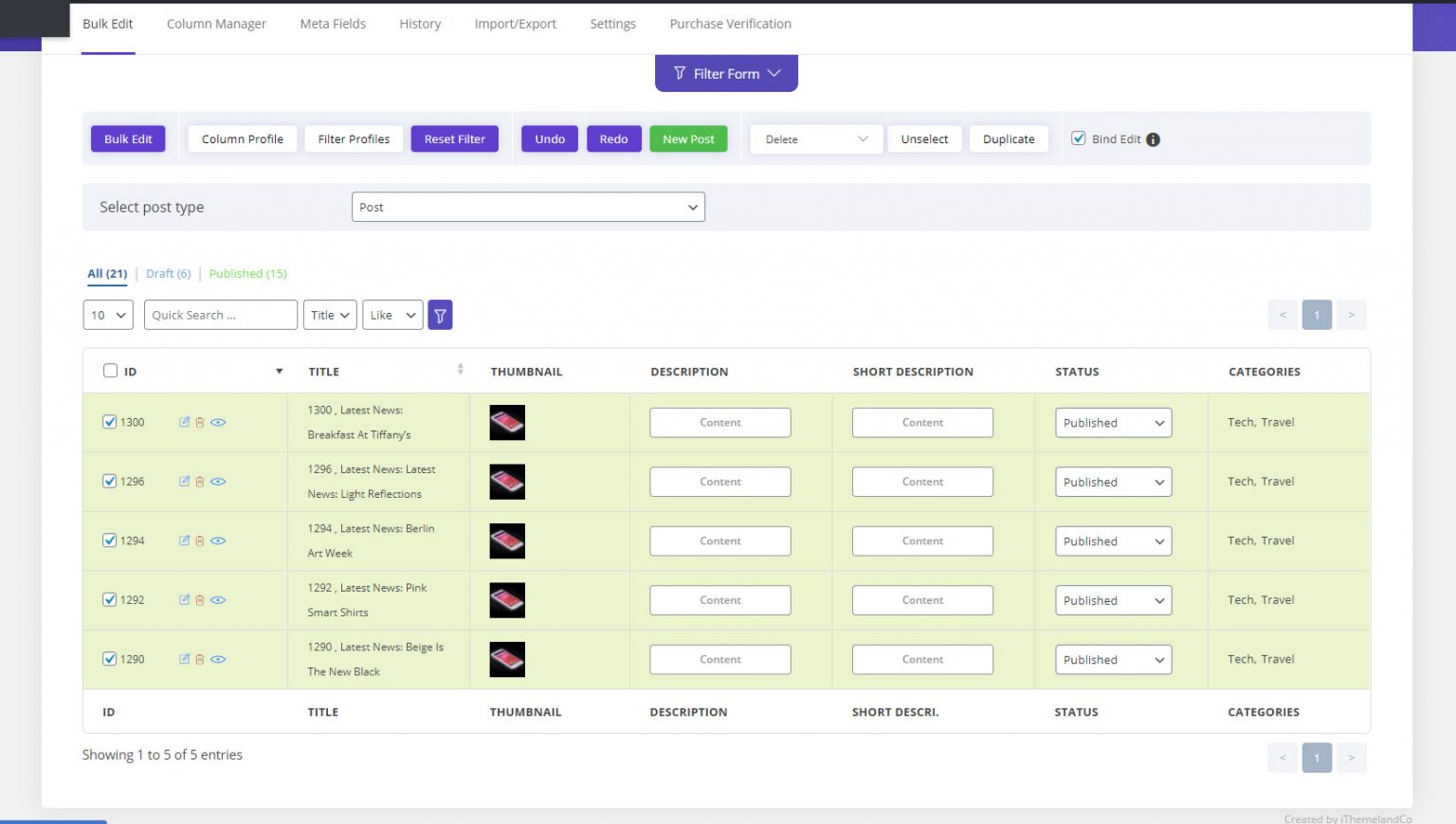Viewport: 1456px width, 824px height.
Task: Switch to the Column Manager tab
Action: (216, 24)
